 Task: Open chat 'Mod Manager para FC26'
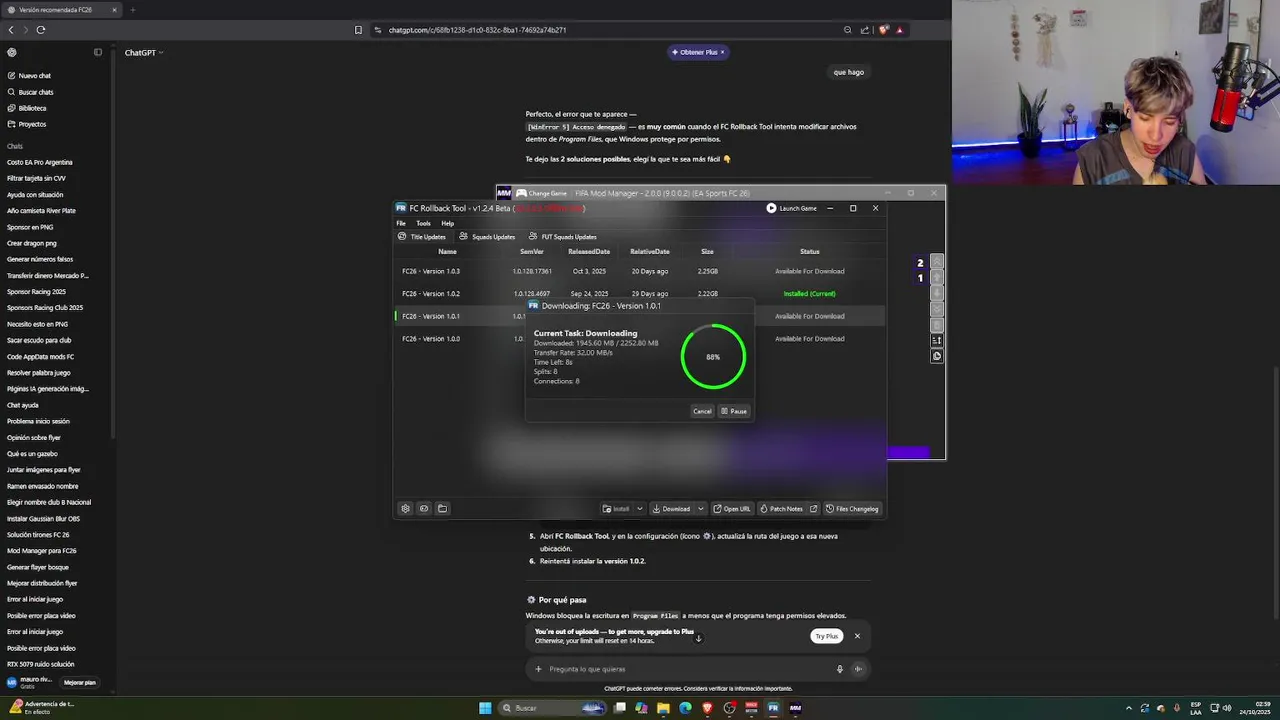tap(41, 551)
